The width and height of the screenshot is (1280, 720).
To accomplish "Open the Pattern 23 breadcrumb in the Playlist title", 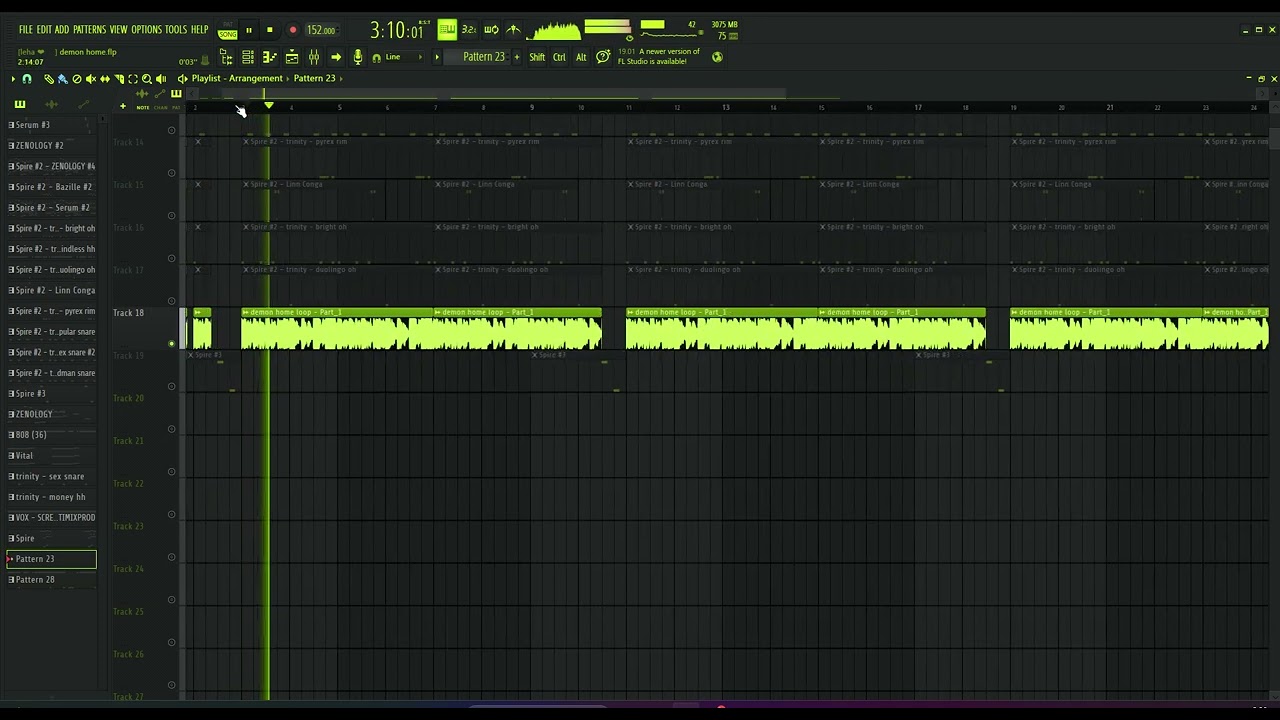I will (x=314, y=78).
